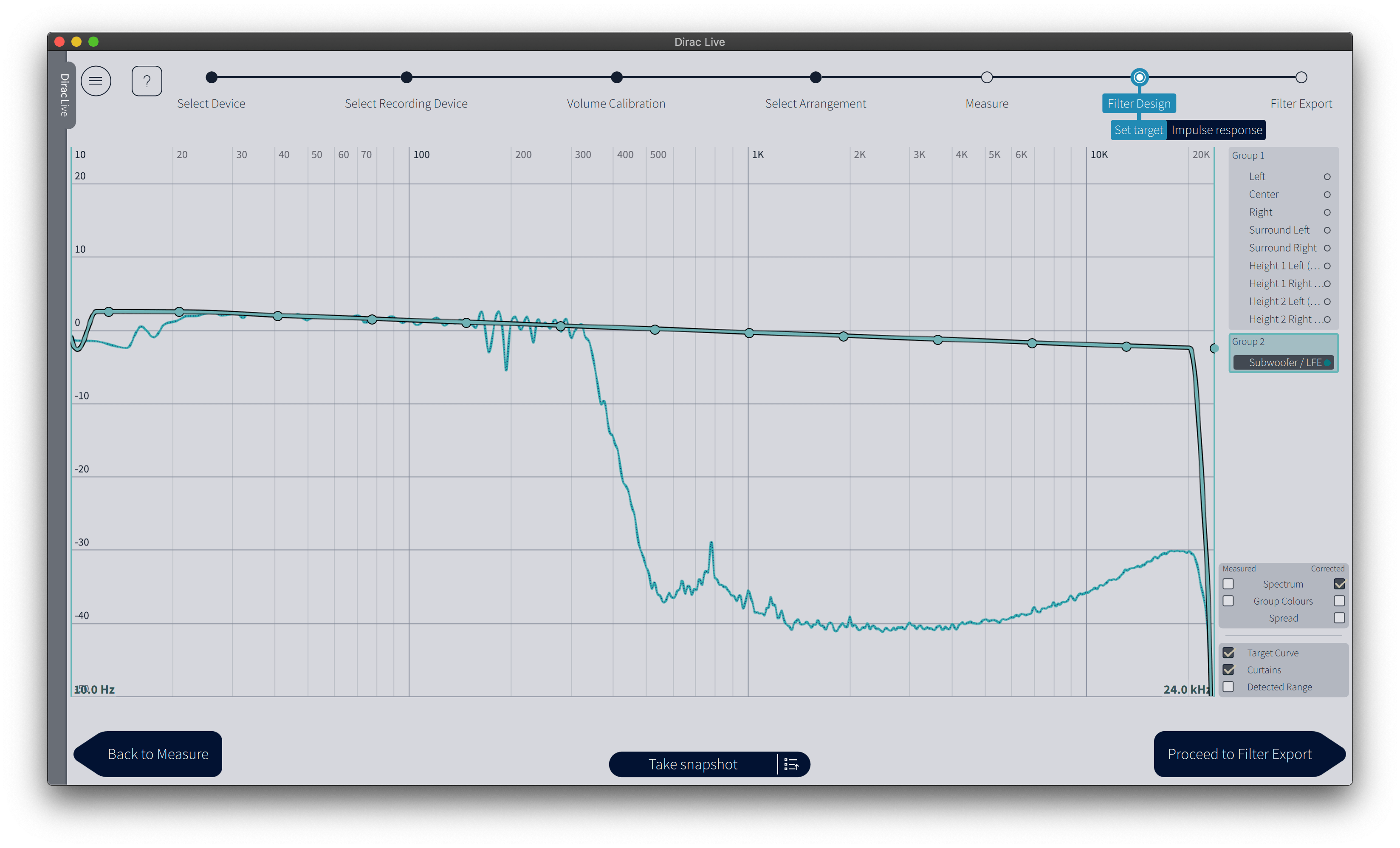Enable Measured Spectrum checkbox
Screen dimensions: 1400x848
tap(1228, 584)
